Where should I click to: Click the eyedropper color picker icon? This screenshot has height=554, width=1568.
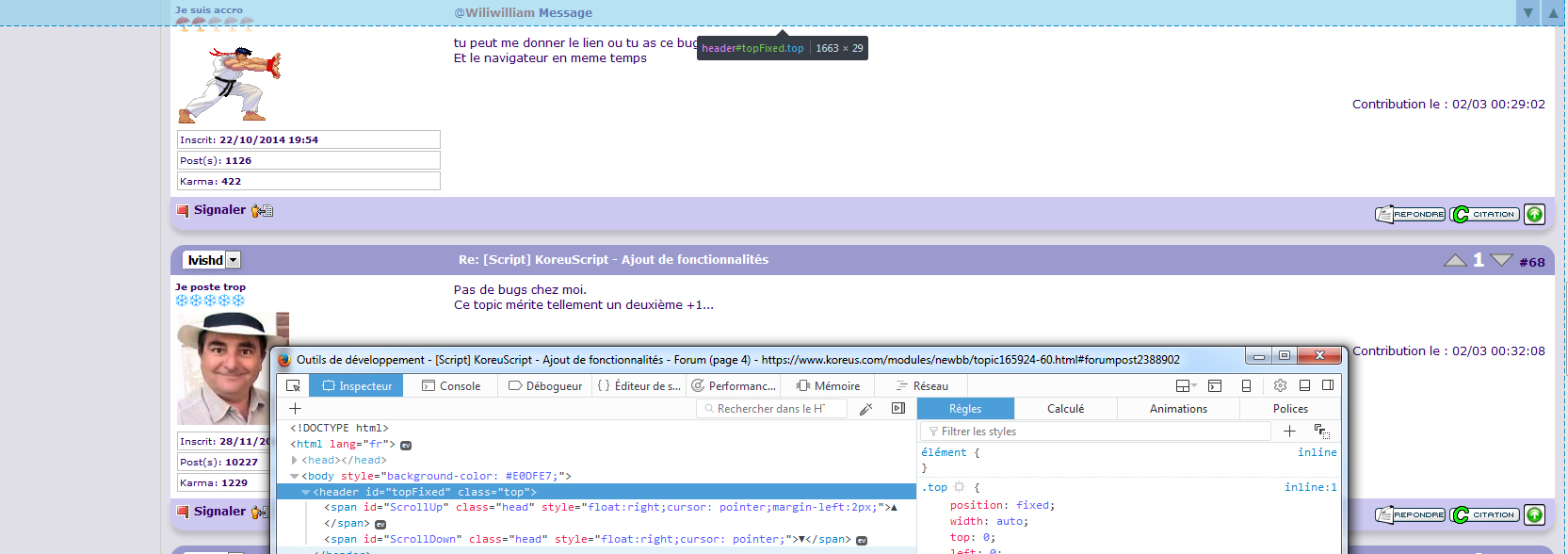click(x=866, y=409)
